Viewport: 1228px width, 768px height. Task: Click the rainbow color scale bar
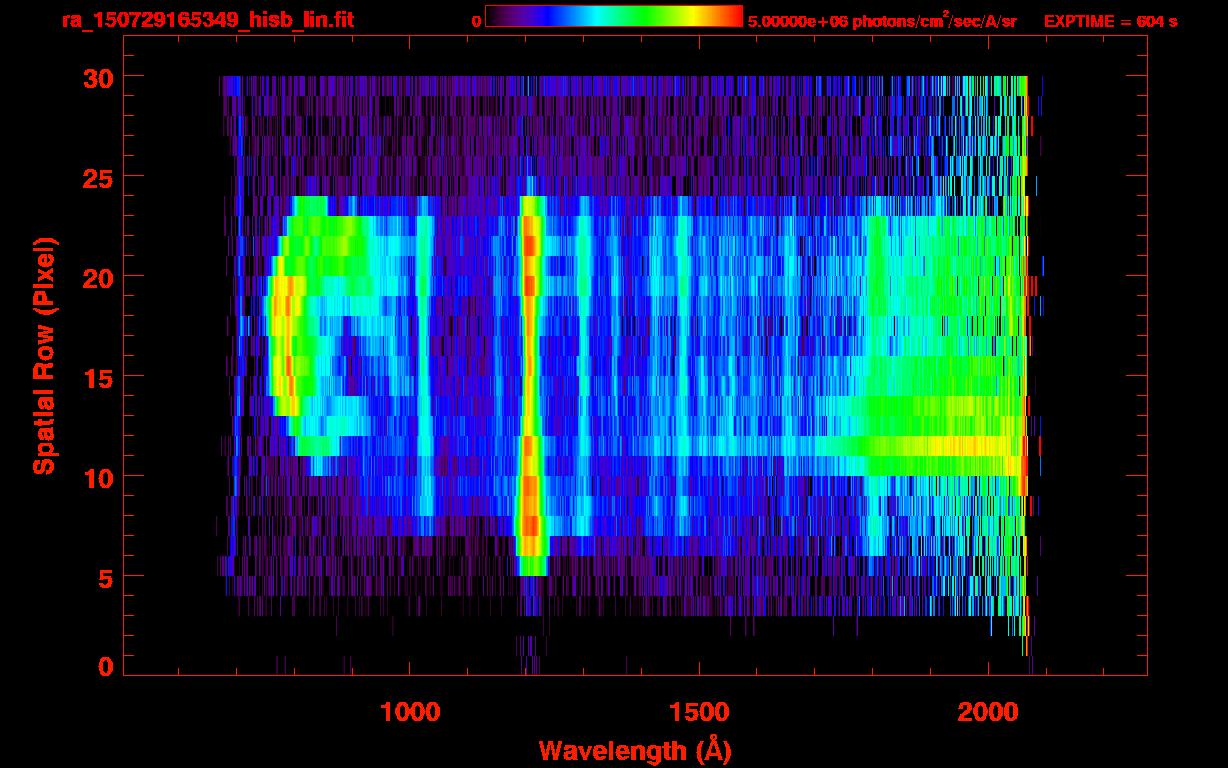point(613,16)
